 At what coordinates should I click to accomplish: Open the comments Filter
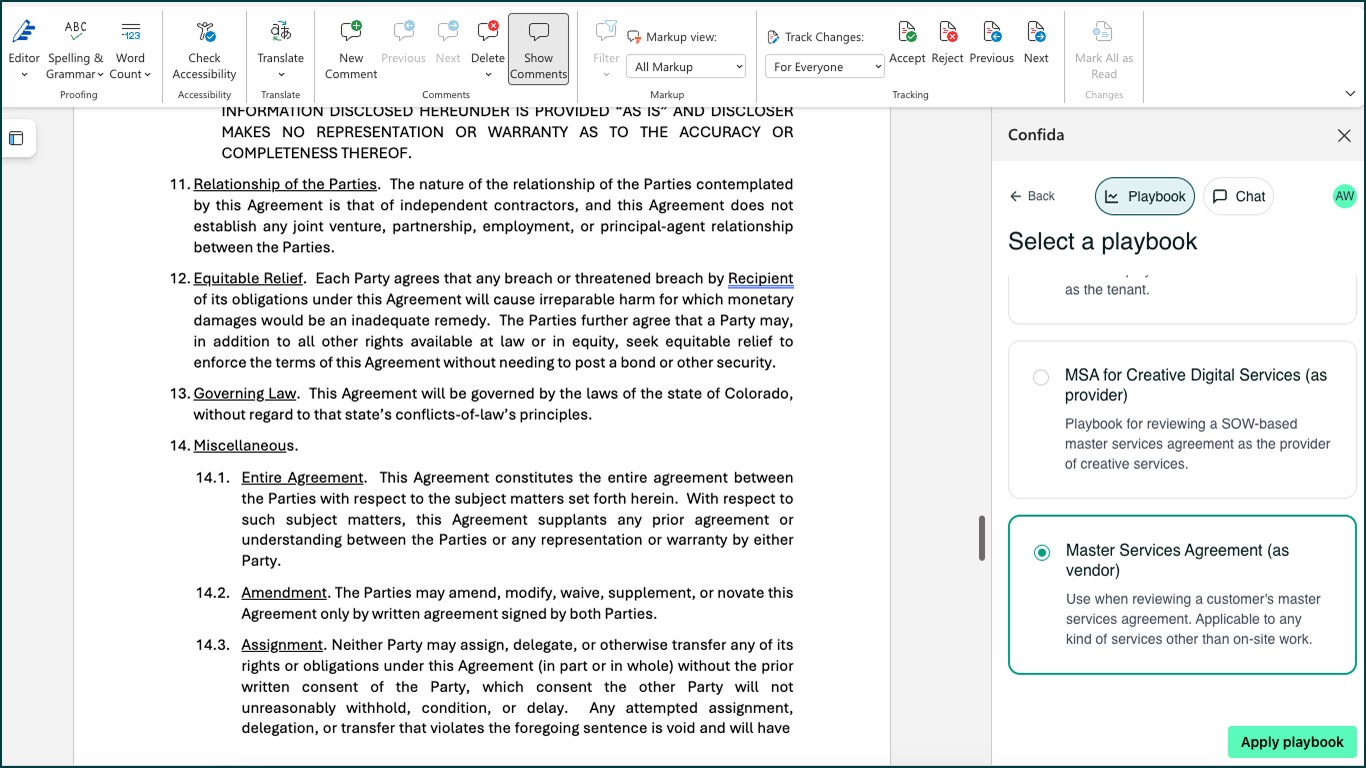click(x=606, y=40)
